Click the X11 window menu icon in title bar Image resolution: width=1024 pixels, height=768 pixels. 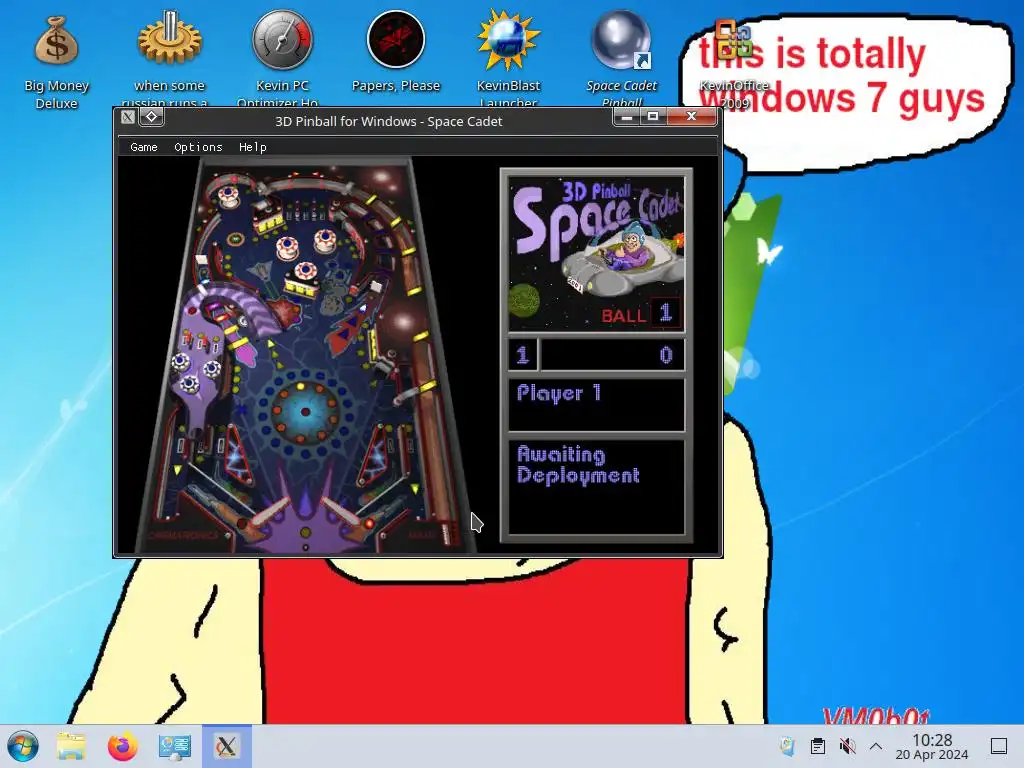tap(128, 117)
